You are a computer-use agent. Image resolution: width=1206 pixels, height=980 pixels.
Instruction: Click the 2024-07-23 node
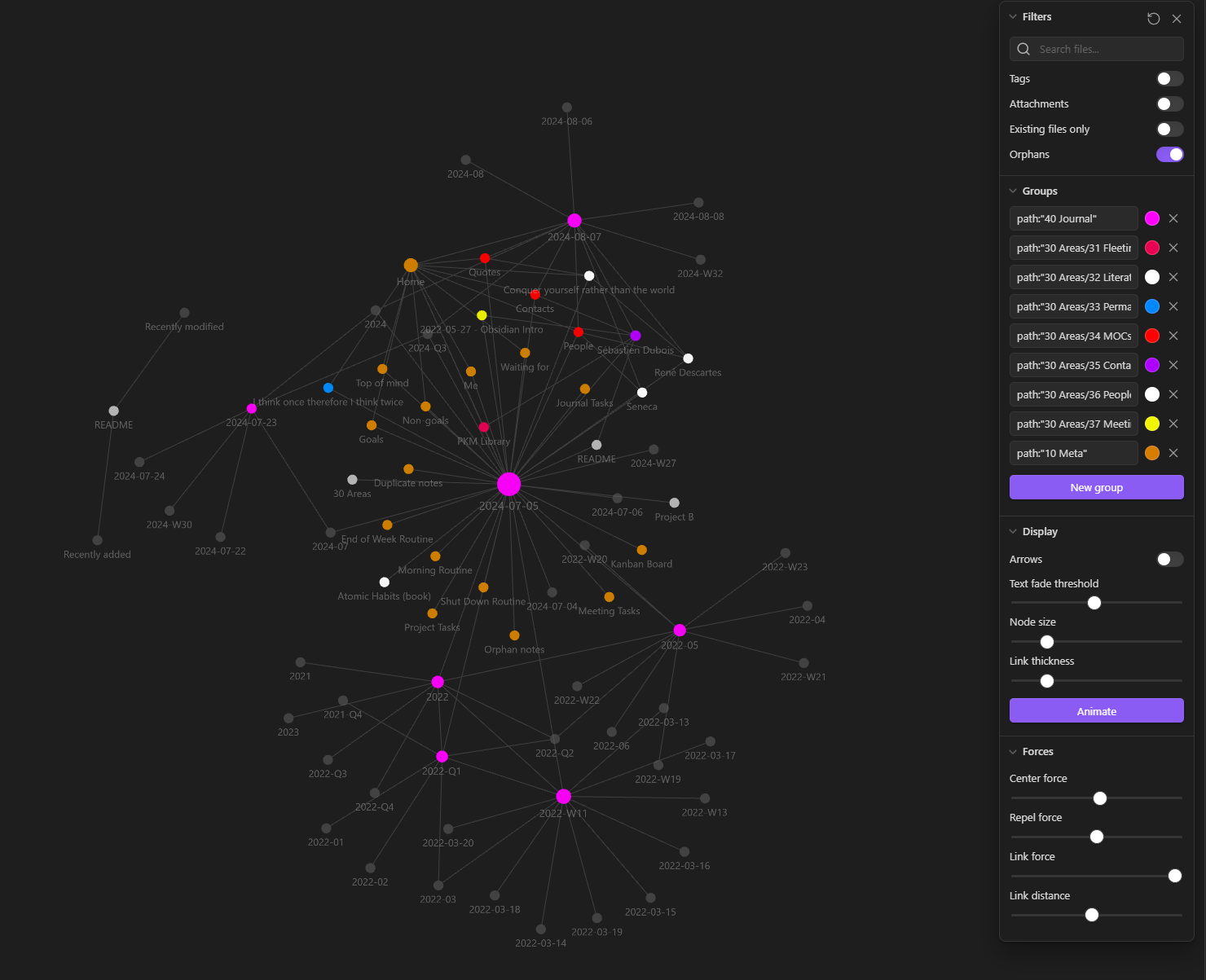point(252,409)
